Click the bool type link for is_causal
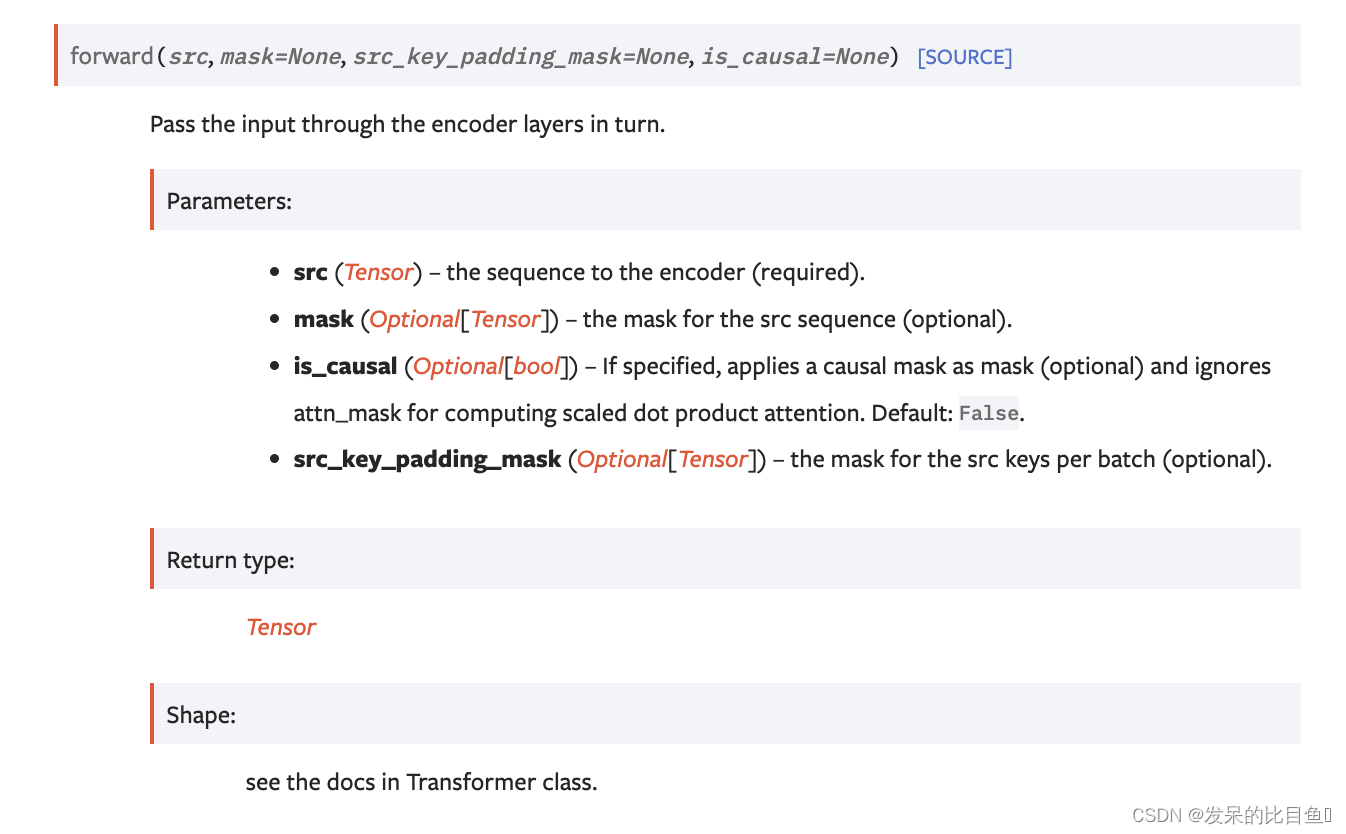The image size is (1346, 834). (536, 366)
